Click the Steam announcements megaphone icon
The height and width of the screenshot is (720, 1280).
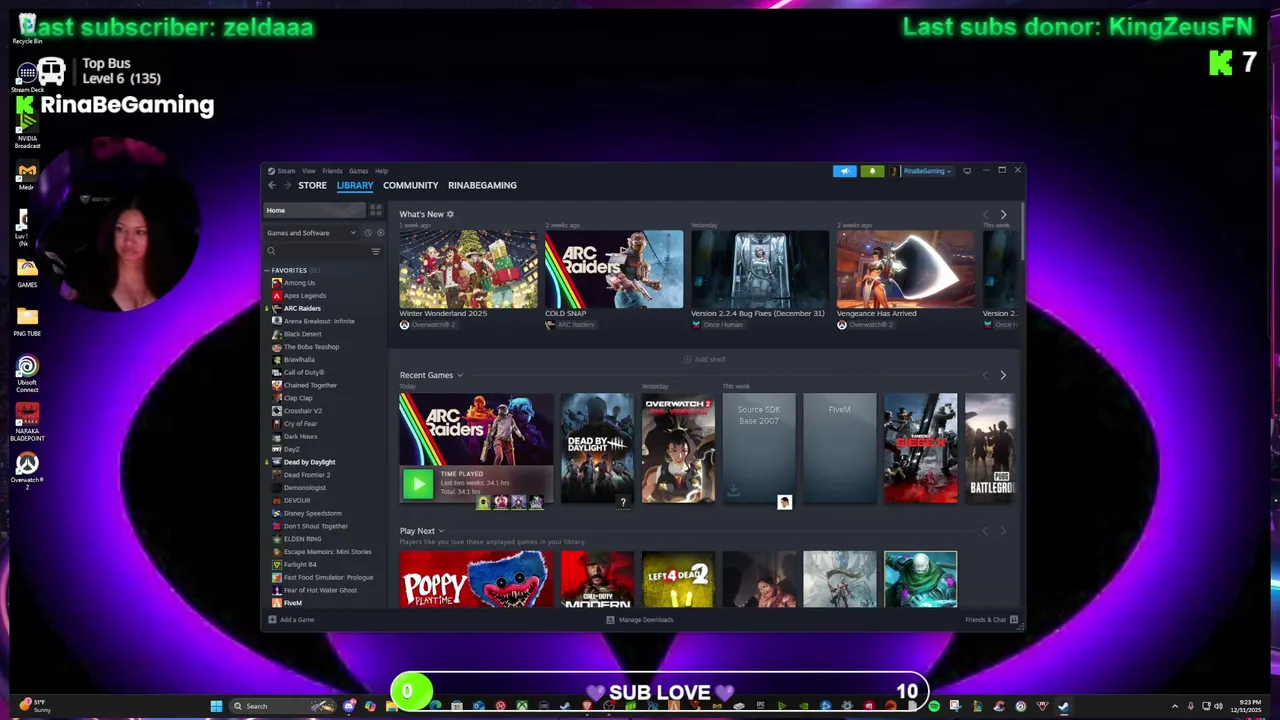(x=845, y=171)
